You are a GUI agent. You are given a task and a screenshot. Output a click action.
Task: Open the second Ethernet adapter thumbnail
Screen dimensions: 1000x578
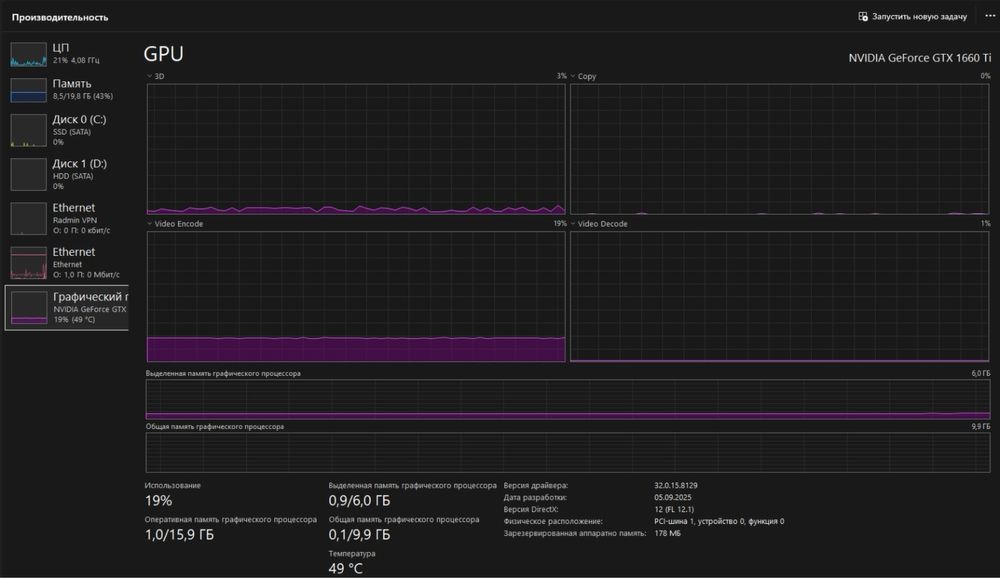click(x=29, y=262)
